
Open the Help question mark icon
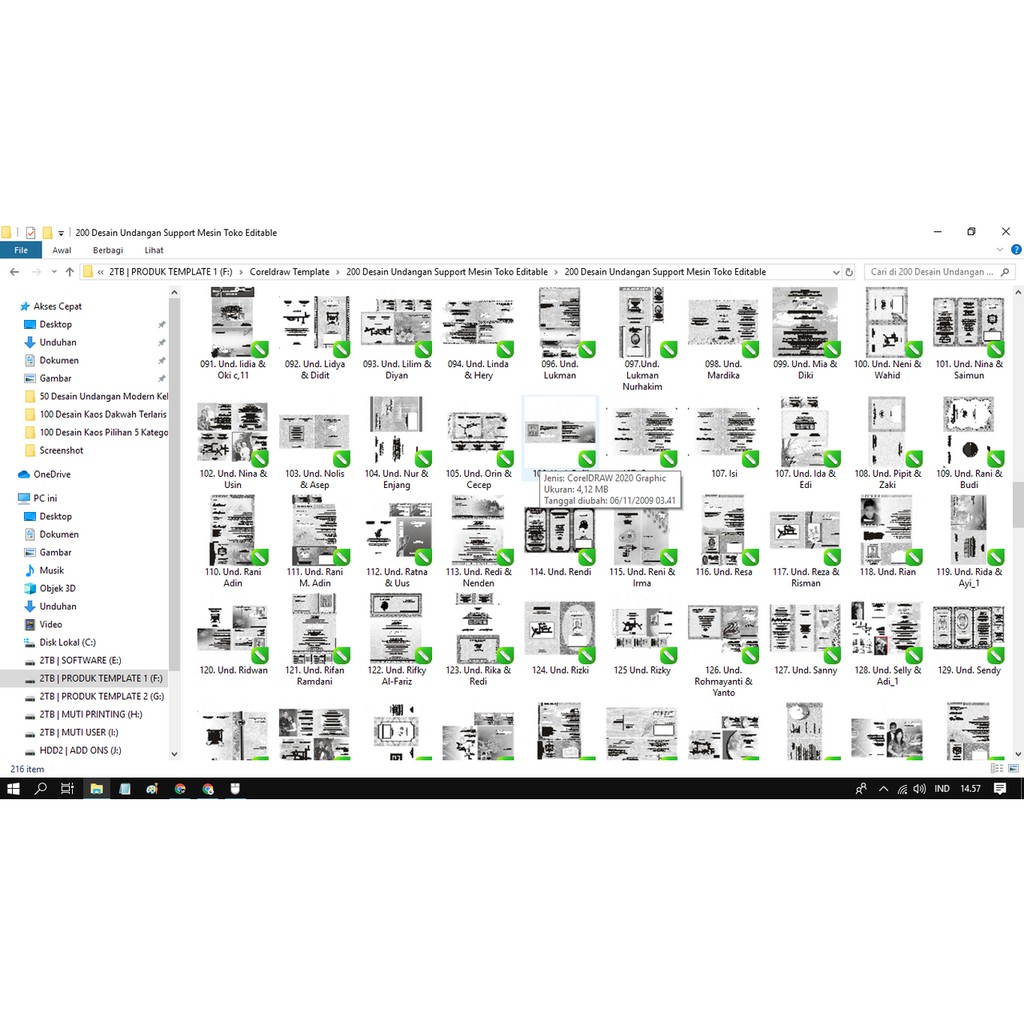point(1015,251)
